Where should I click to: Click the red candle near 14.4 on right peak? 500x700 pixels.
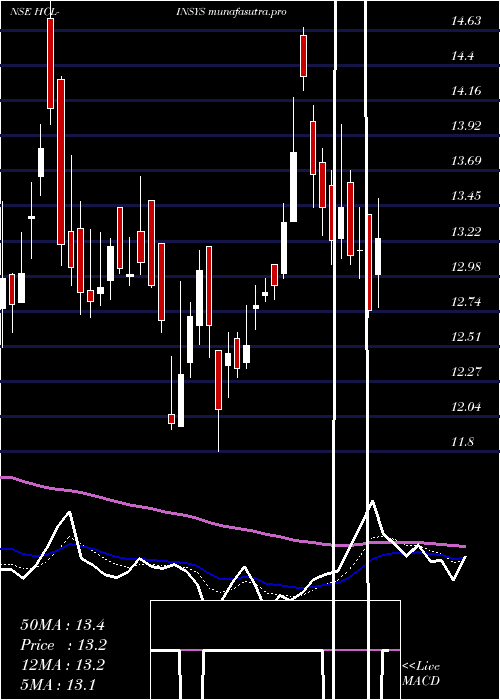pos(304,56)
